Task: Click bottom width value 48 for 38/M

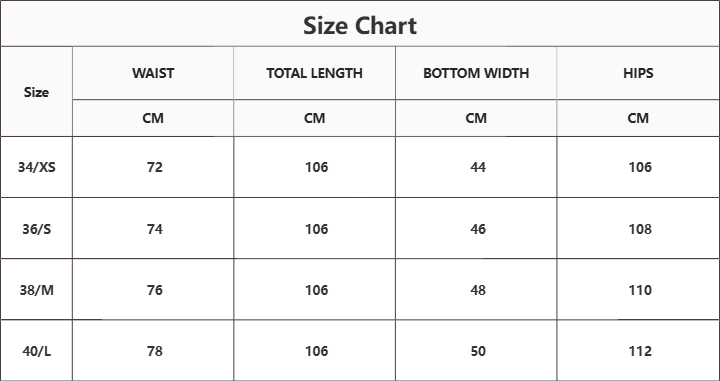Action: point(478,290)
